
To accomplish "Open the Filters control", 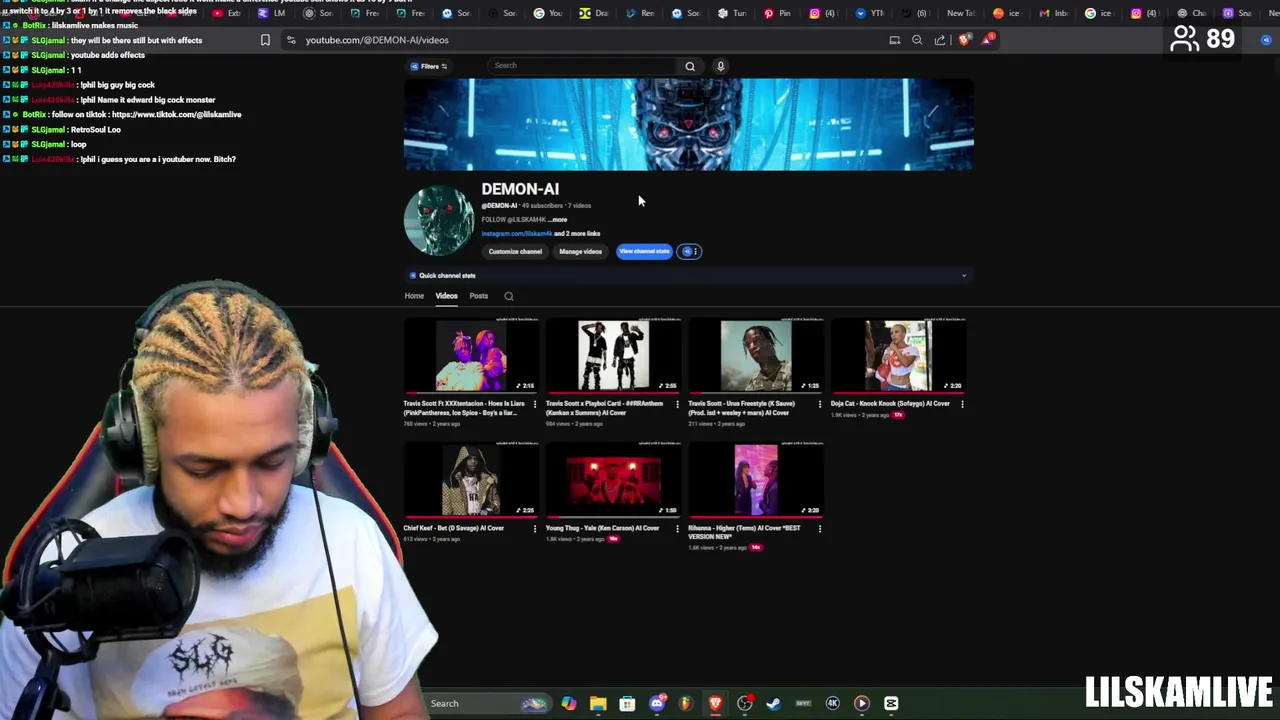I will tap(428, 66).
